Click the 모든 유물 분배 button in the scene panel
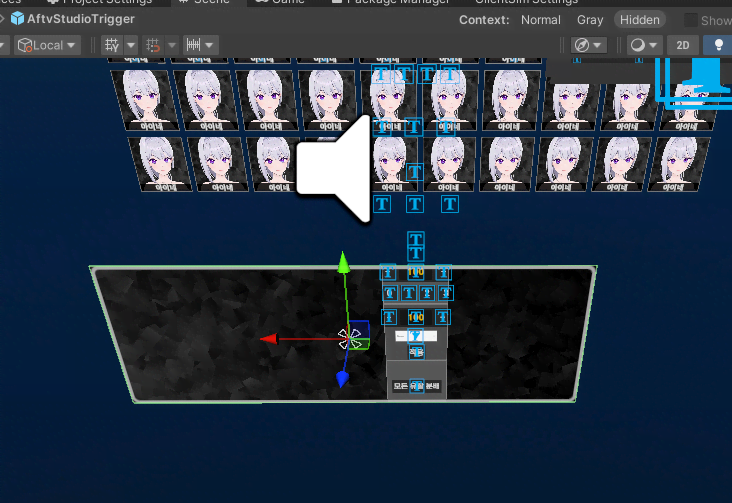Image resolution: width=732 pixels, height=503 pixels. click(416, 386)
